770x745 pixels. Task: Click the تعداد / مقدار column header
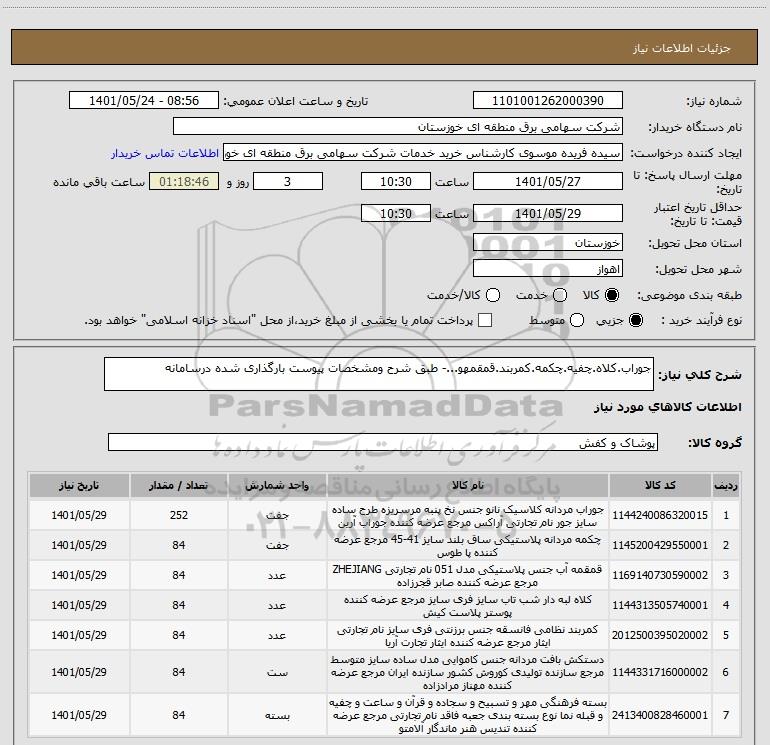207,485
